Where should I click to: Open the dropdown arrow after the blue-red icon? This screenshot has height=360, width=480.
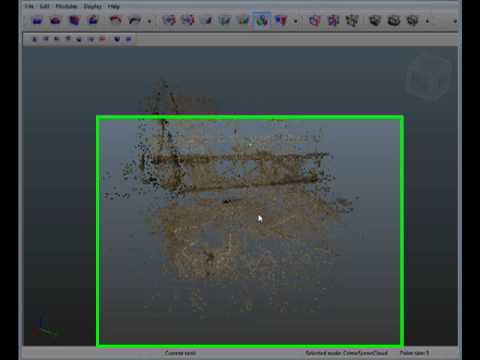coord(295,21)
